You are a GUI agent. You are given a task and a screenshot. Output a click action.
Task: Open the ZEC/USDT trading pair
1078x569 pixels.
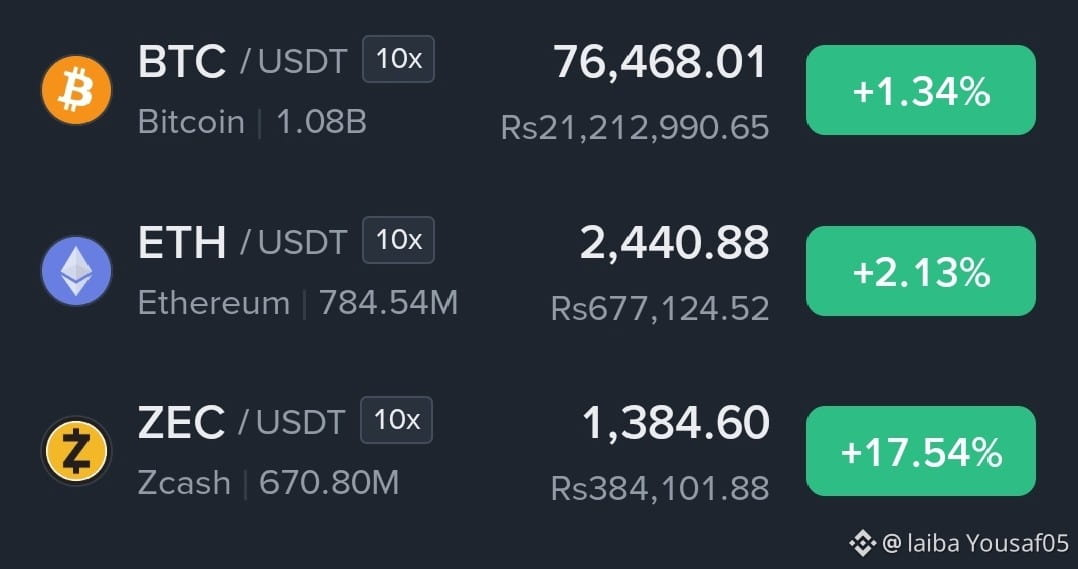pos(241,422)
